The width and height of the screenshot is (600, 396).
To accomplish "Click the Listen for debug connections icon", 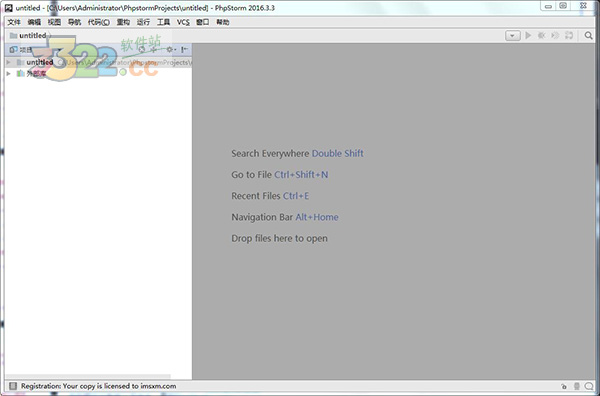I will click(x=569, y=36).
